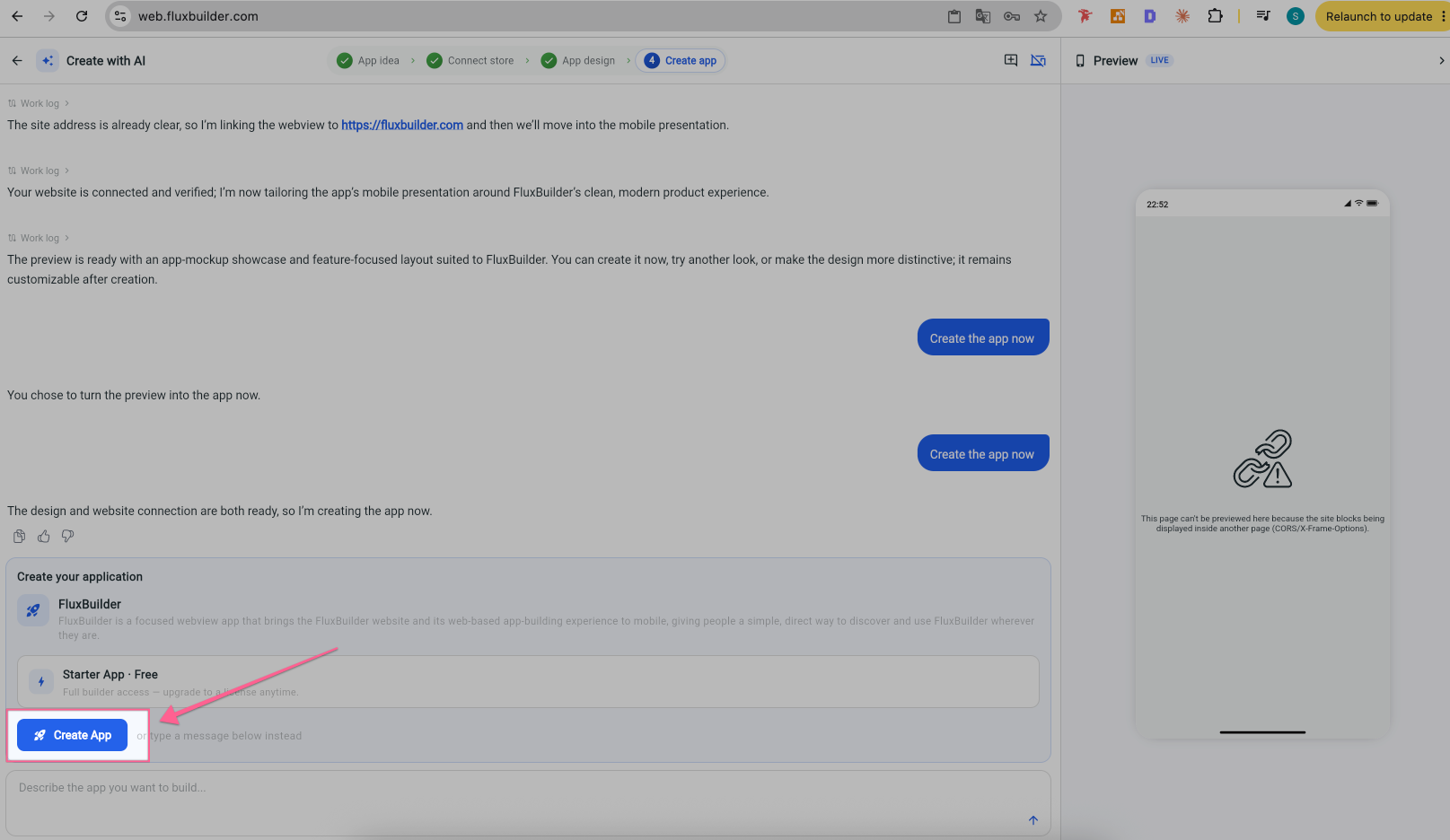Click Relaunch to update
This screenshot has width=1450, height=840.
(x=1378, y=16)
